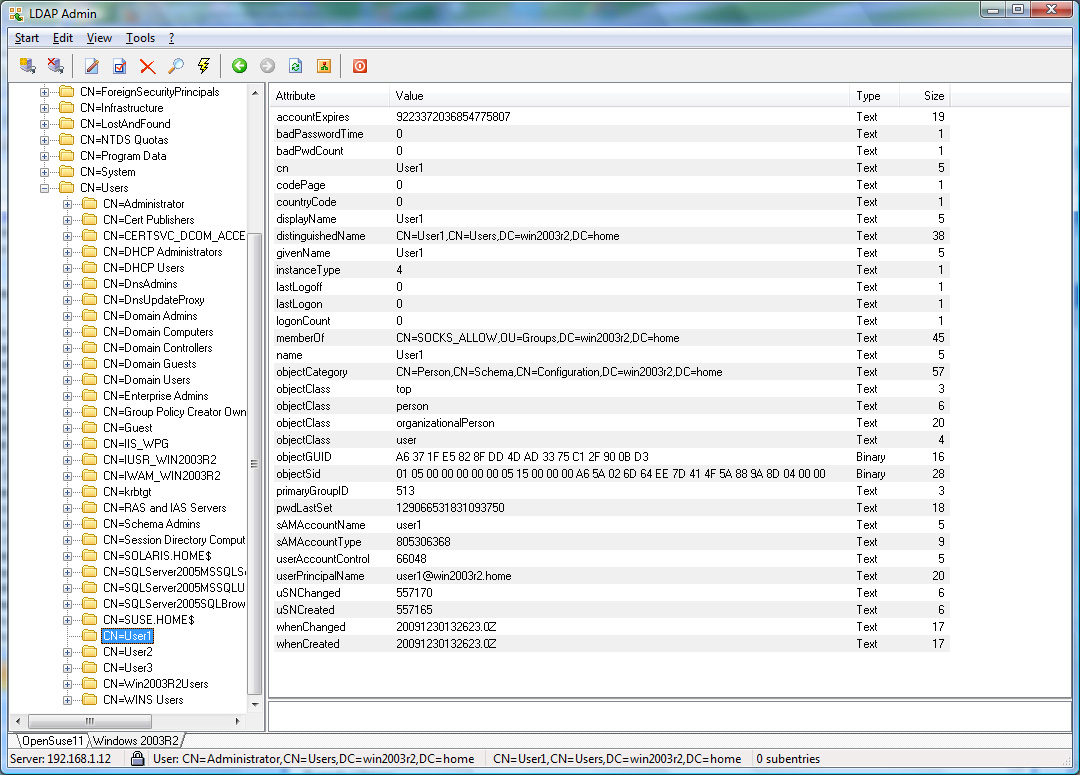
Task: Sort by the Value column header
Action: point(619,96)
